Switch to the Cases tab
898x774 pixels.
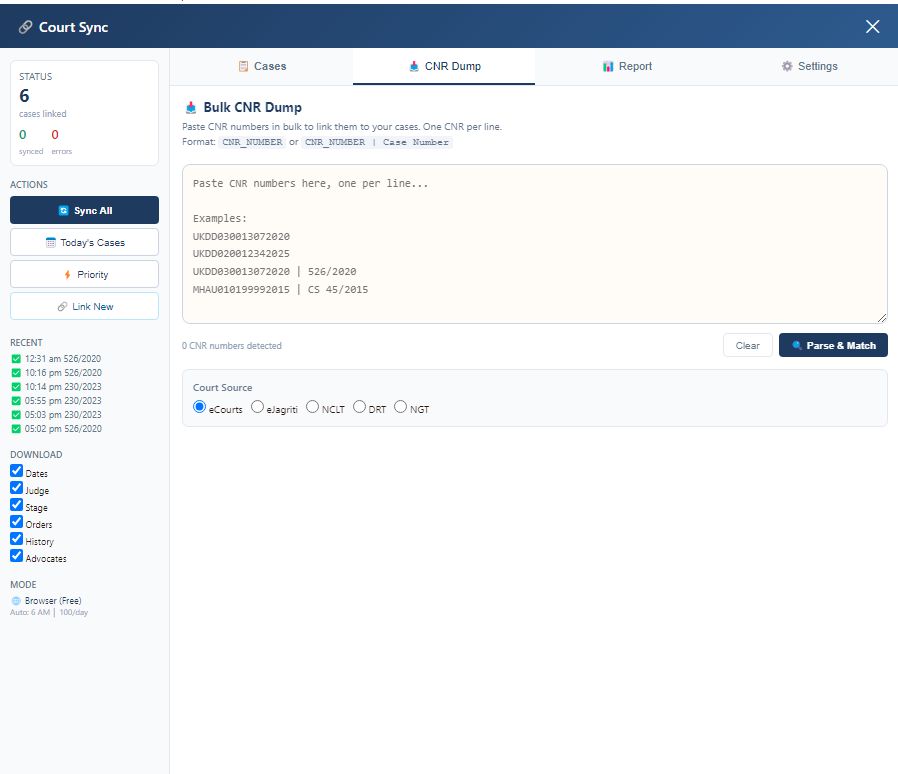click(x=262, y=66)
